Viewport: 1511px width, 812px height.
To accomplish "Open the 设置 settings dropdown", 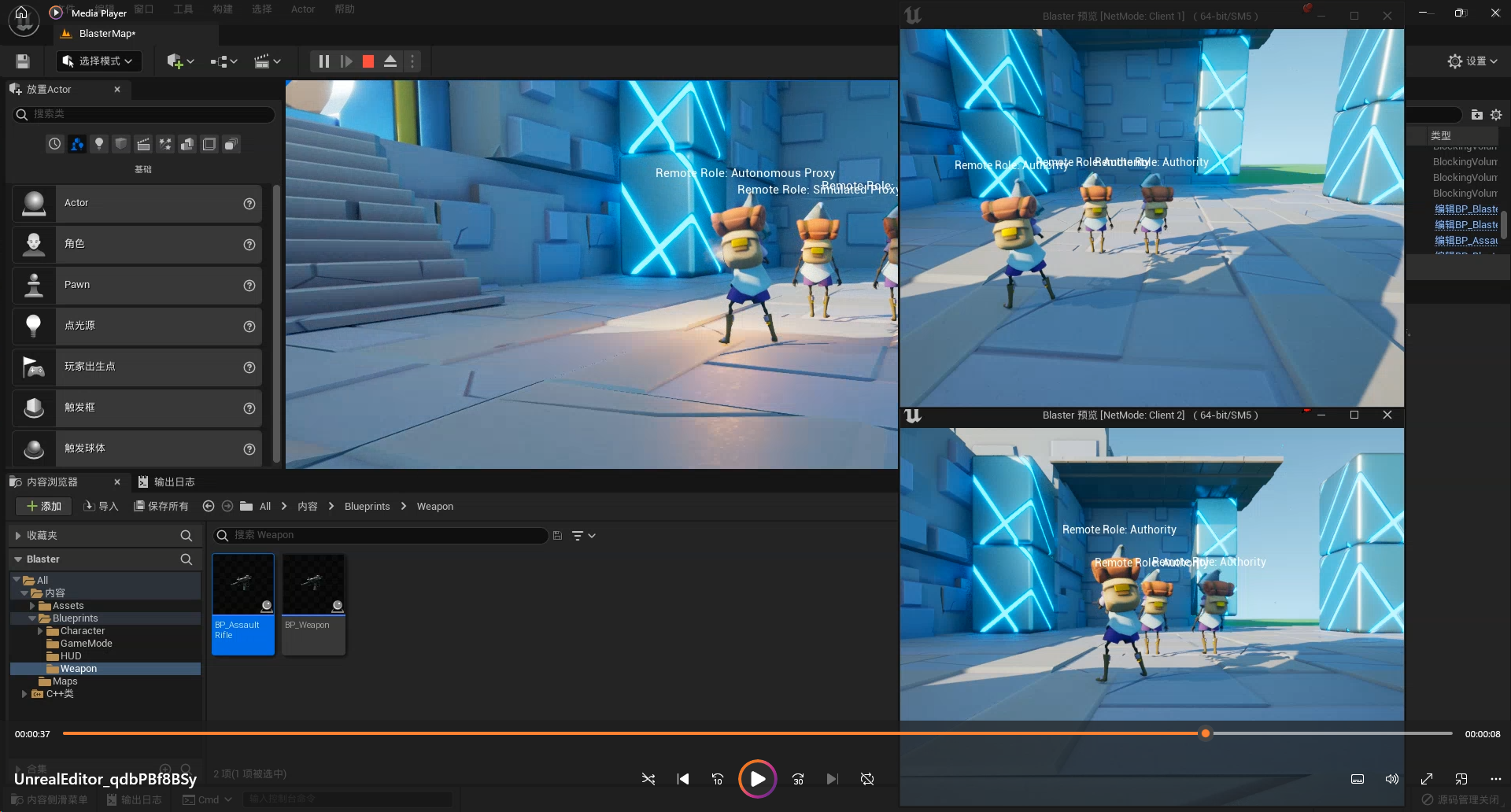I will pyautogui.click(x=1472, y=61).
